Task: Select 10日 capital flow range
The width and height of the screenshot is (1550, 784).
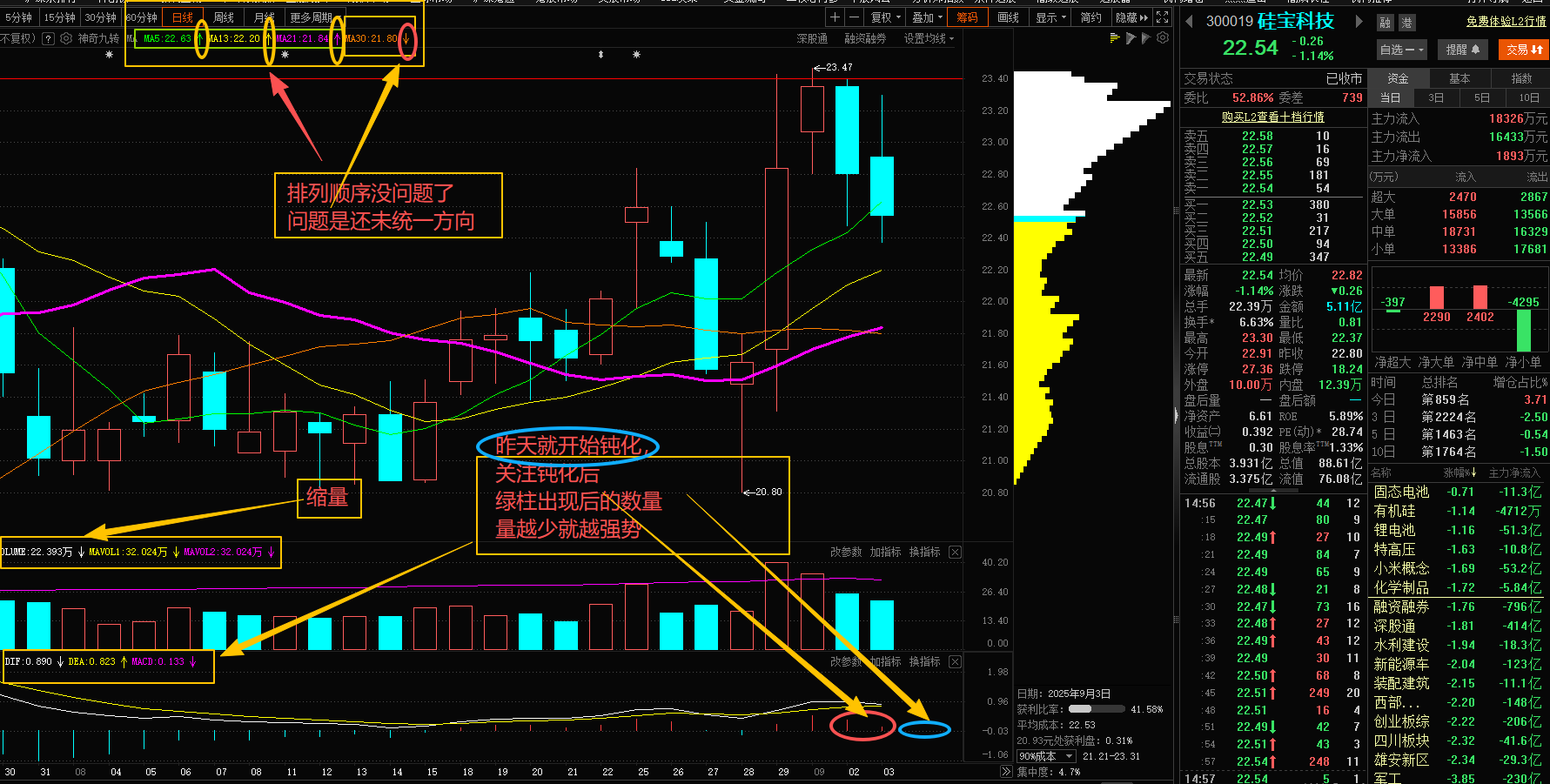Action: coord(1528,97)
